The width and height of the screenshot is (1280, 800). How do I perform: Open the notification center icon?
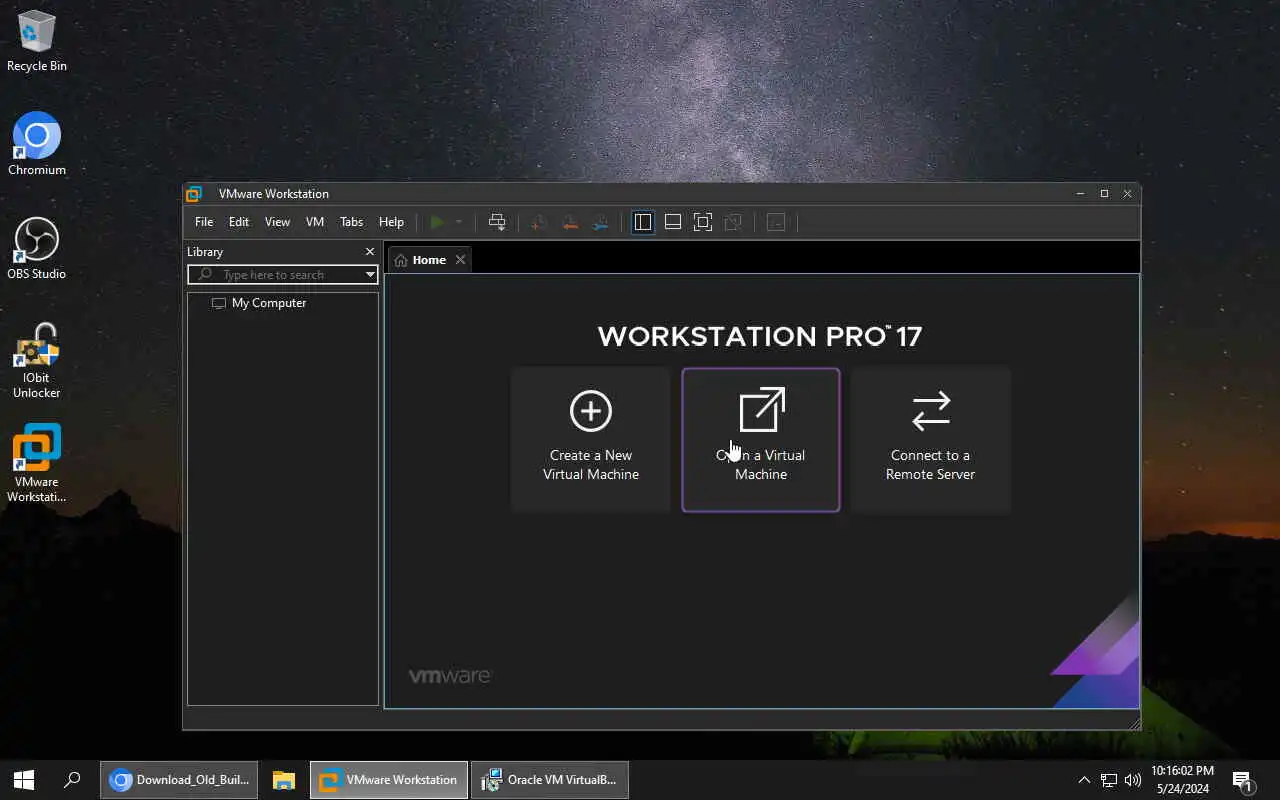1243,780
